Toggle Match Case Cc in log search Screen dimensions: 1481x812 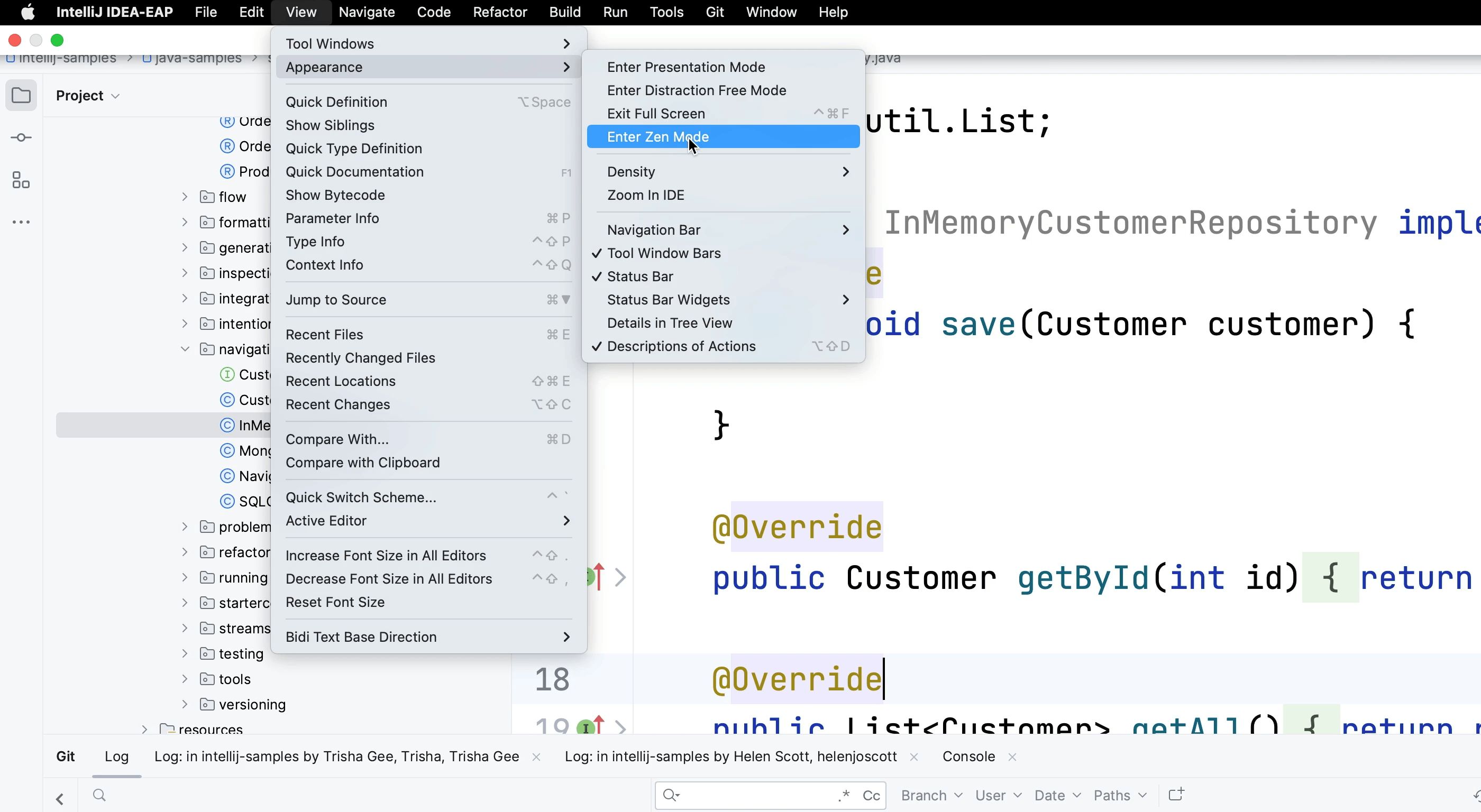pyautogui.click(x=871, y=795)
